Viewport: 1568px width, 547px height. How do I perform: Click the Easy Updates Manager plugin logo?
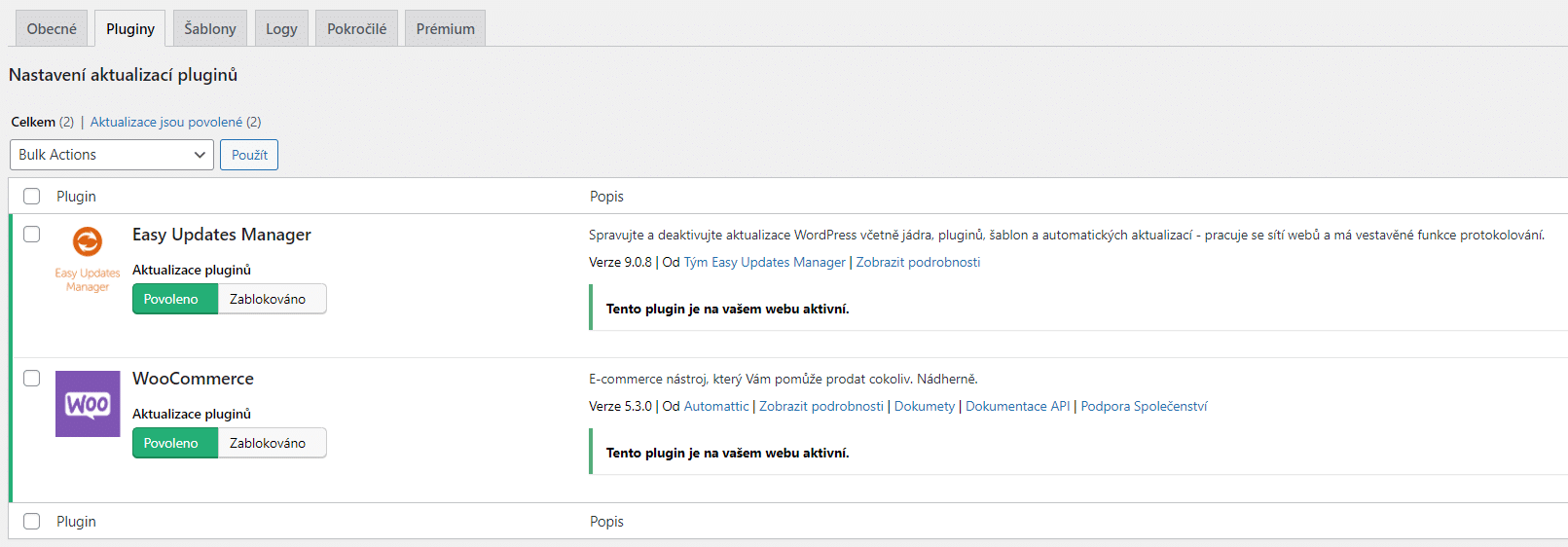click(88, 259)
